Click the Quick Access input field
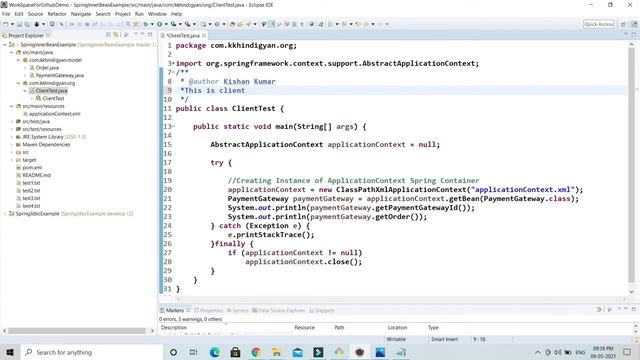 pos(599,24)
